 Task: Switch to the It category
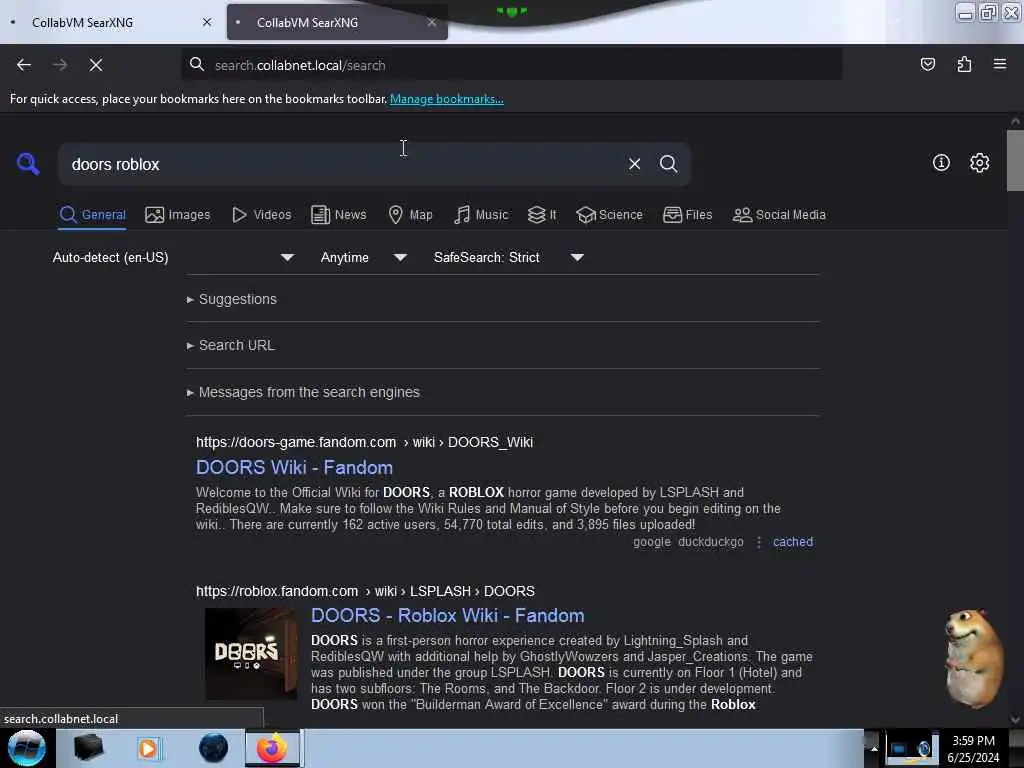(542, 215)
